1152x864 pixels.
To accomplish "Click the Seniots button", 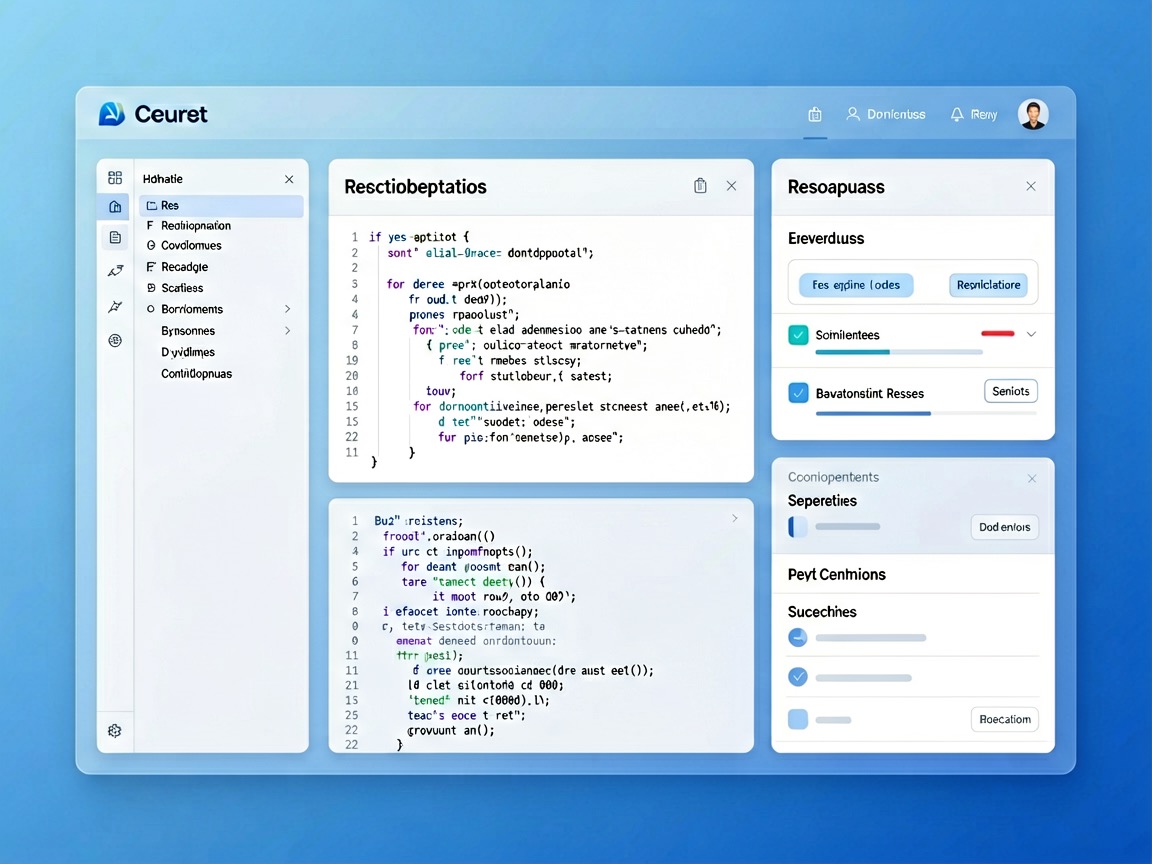I will pyautogui.click(x=1011, y=392).
